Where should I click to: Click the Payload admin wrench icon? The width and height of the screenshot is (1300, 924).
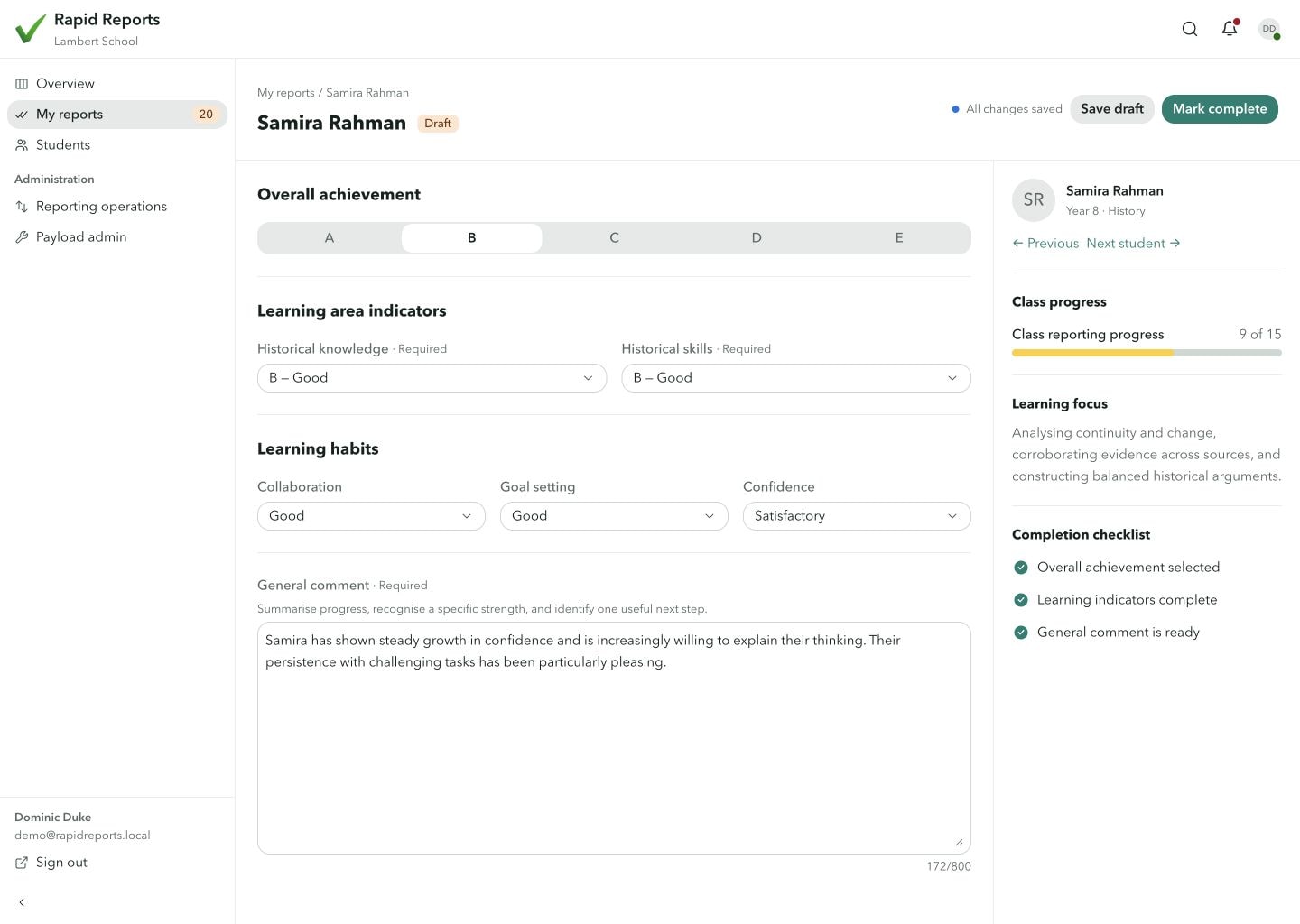pyautogui.click(x=22, y=237)
